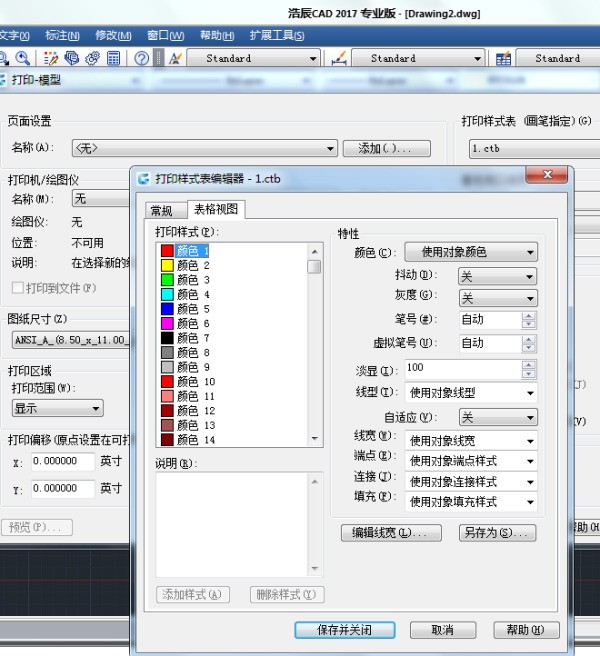Click the 添加()... button in print dialog
The width and height of the screenshot is (600, 656).
(x=387, y=149)
